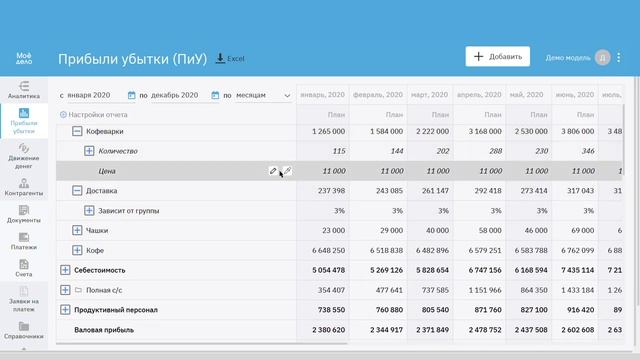Click the Себестоимость value 7 435 114
Viewport: 640px width, 360px height.
tap(577, 270)
